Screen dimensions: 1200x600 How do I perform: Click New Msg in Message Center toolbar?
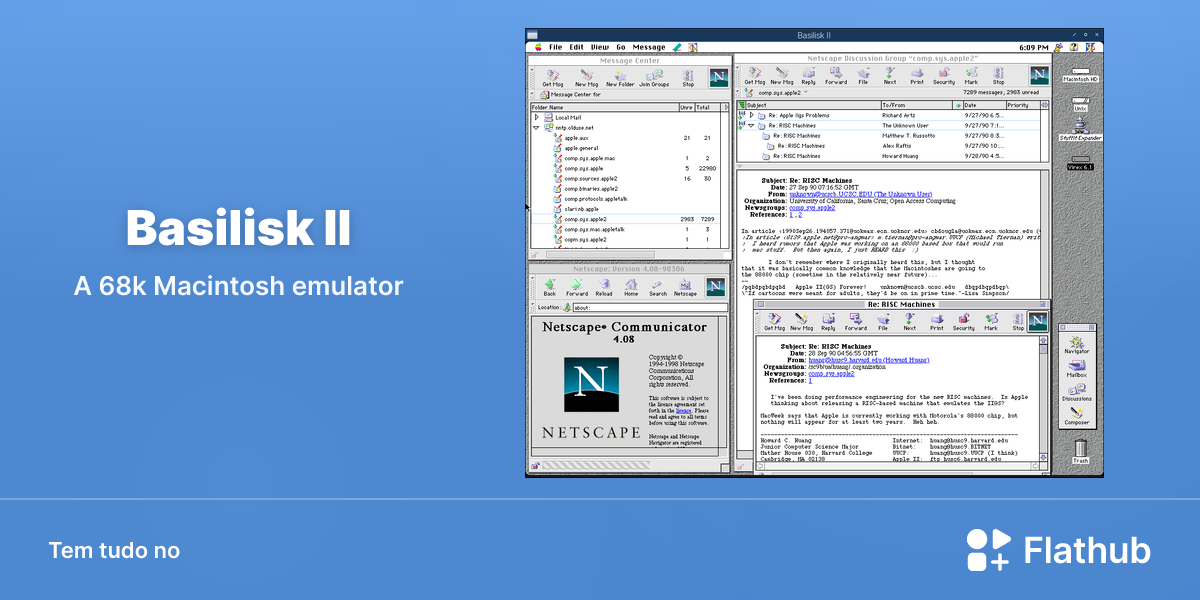(x=586, y=78)
